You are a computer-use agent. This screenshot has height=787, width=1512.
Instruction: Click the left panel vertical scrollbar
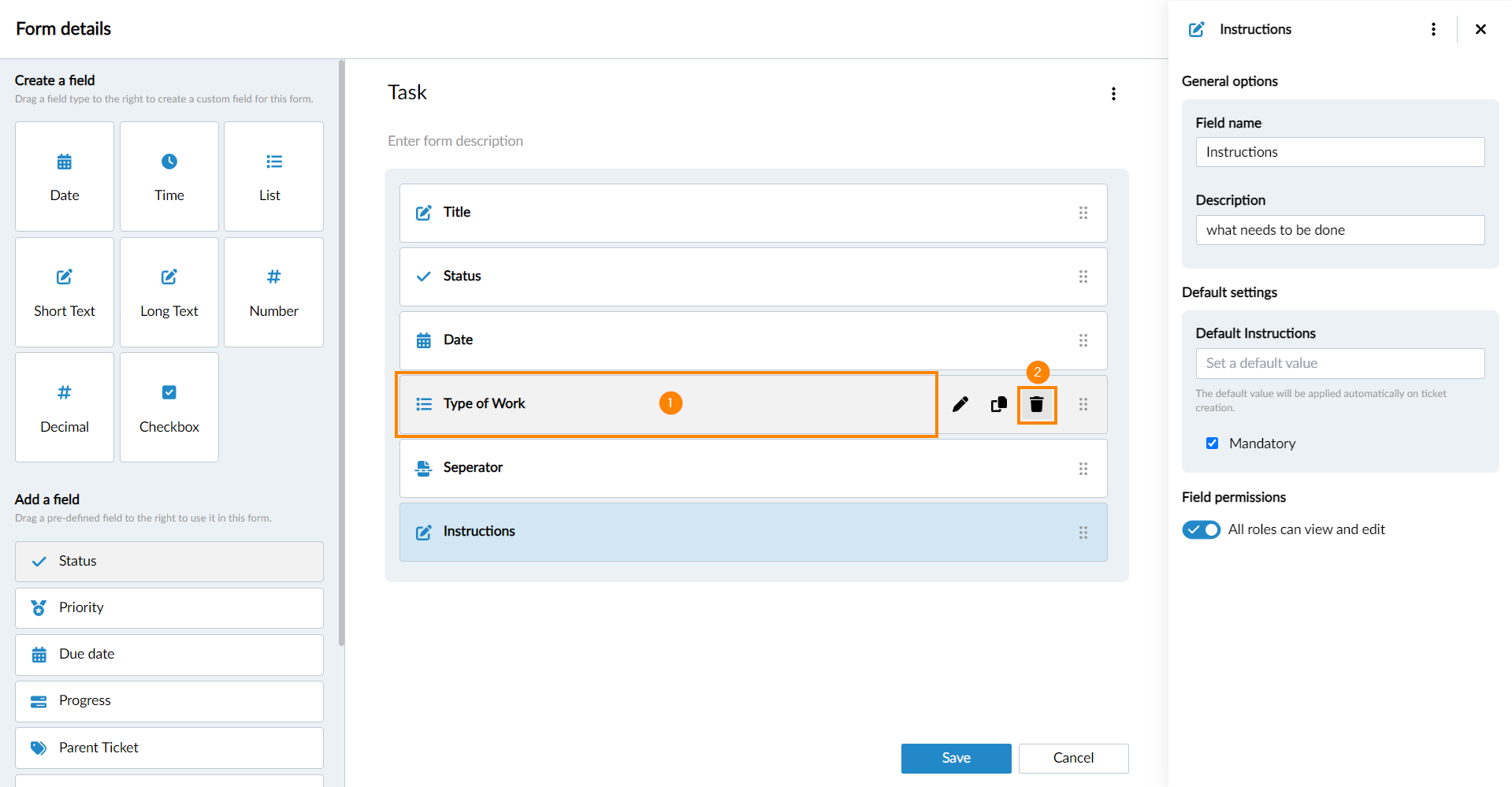click(341, 355)
